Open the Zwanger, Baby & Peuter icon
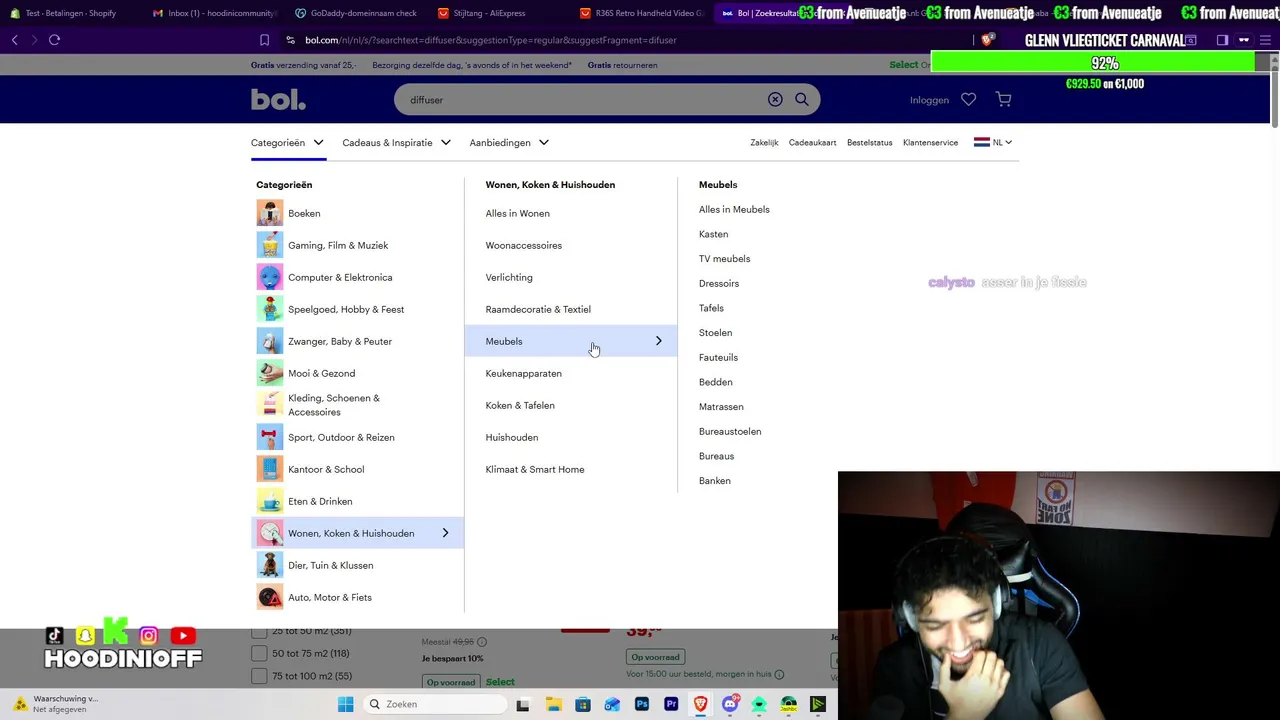This screenshot has height=720, width=1280. coord(270,341)
